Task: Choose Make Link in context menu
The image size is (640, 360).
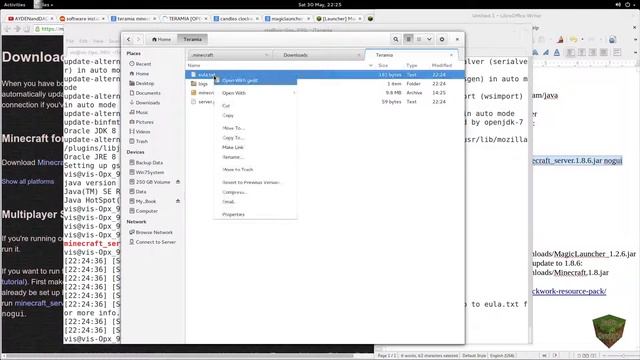Action: pyautogui.click(x=256, y=147)
